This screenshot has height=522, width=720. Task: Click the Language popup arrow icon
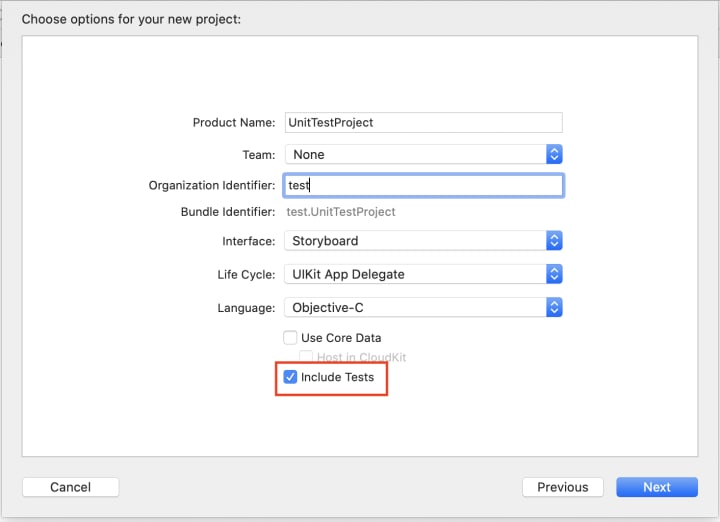(x=554, y=308)
